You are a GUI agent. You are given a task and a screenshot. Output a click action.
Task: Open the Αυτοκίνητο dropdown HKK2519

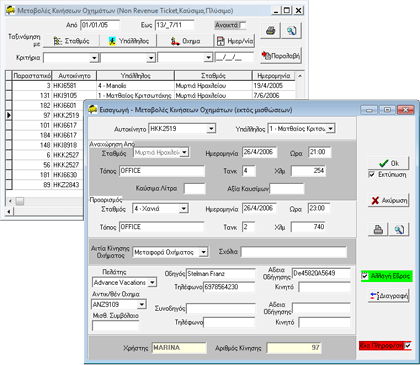(x=211, y=128)
